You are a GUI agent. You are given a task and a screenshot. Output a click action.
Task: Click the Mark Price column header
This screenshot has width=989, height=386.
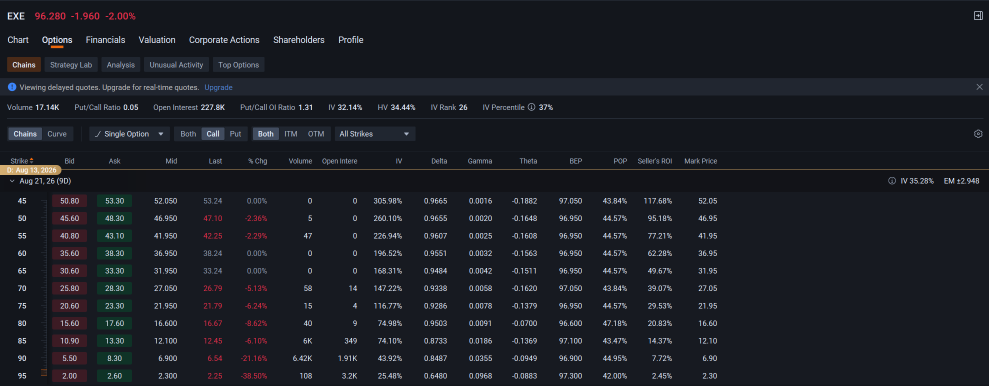click(x=701, y=161)
